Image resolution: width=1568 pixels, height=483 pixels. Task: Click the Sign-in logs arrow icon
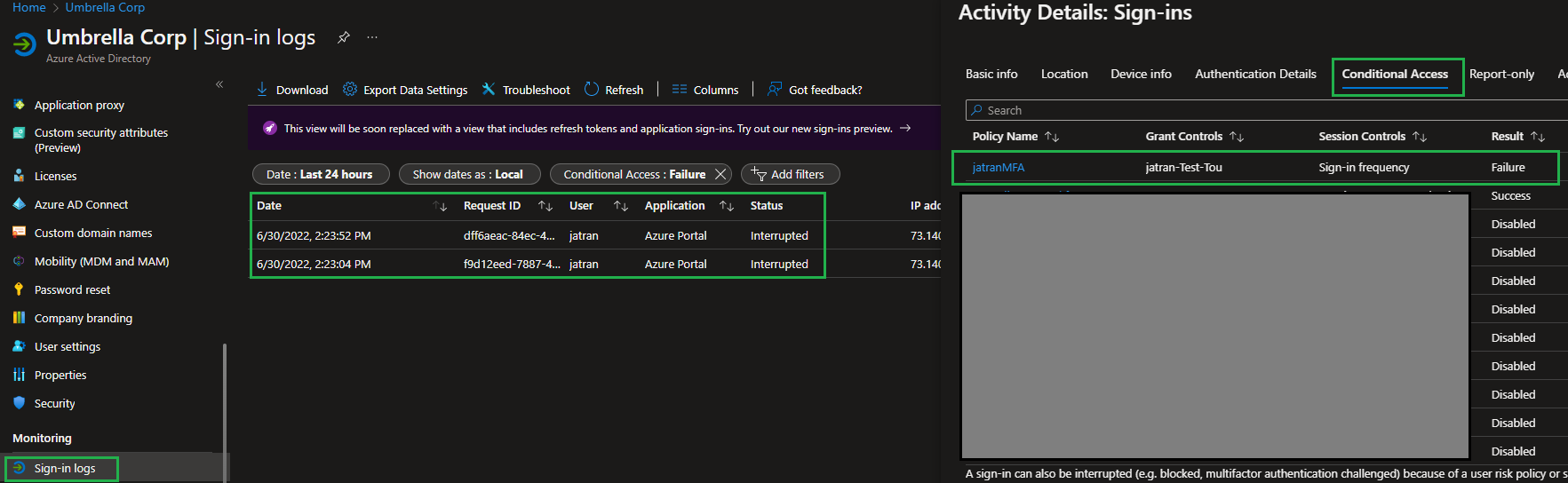tap(19, 468)
